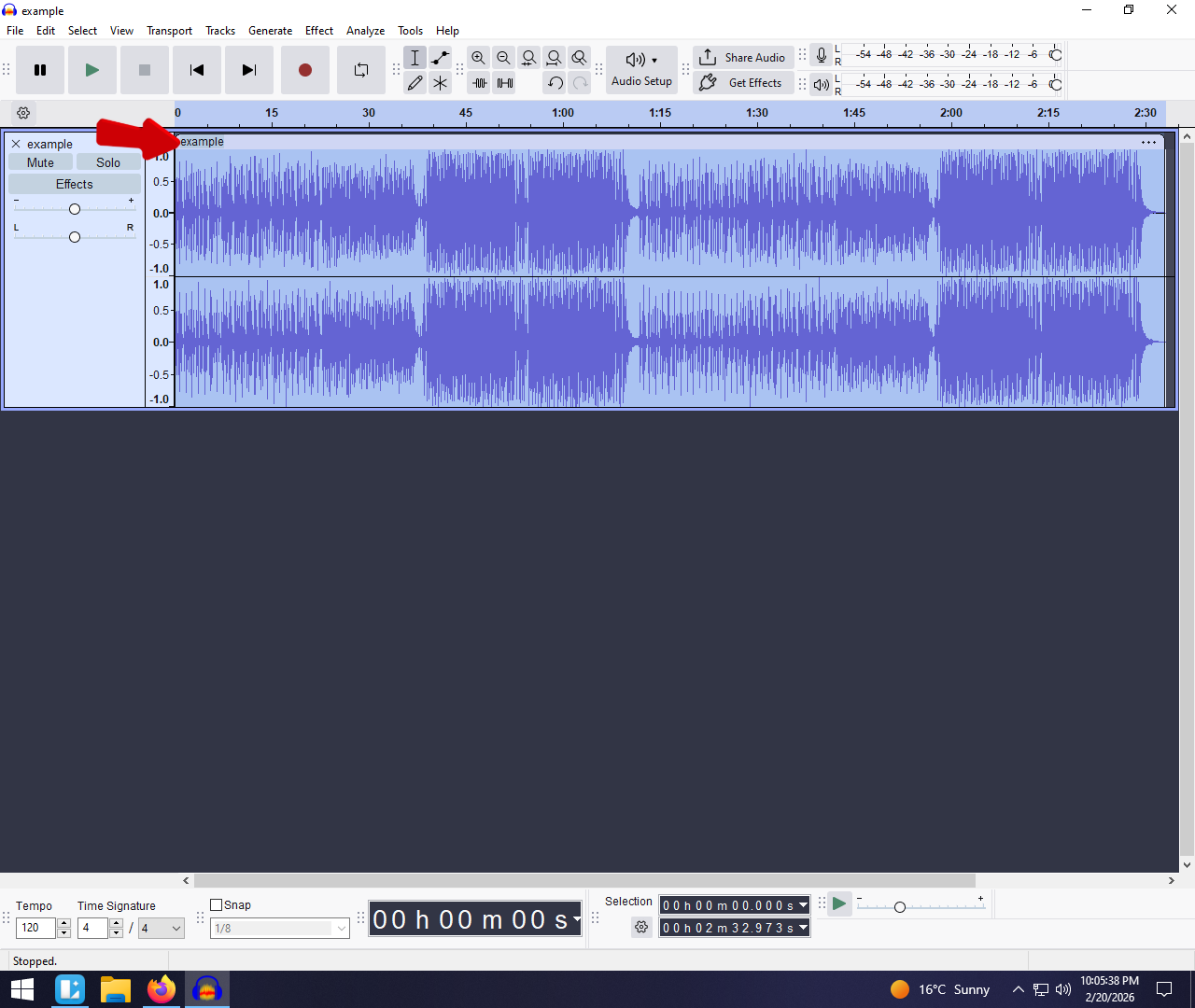This screenshot has height=1008, width=1195.
Task: Click the Undo arrow icon
Action: tap(555, 83)
